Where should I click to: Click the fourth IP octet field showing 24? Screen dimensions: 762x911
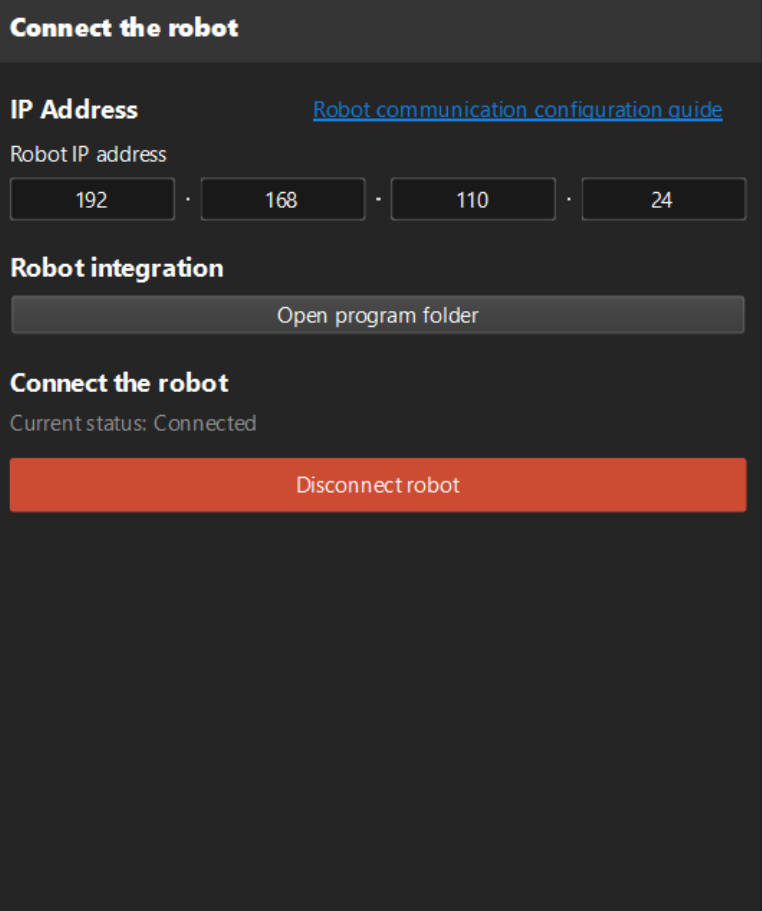tap(663, 199)
